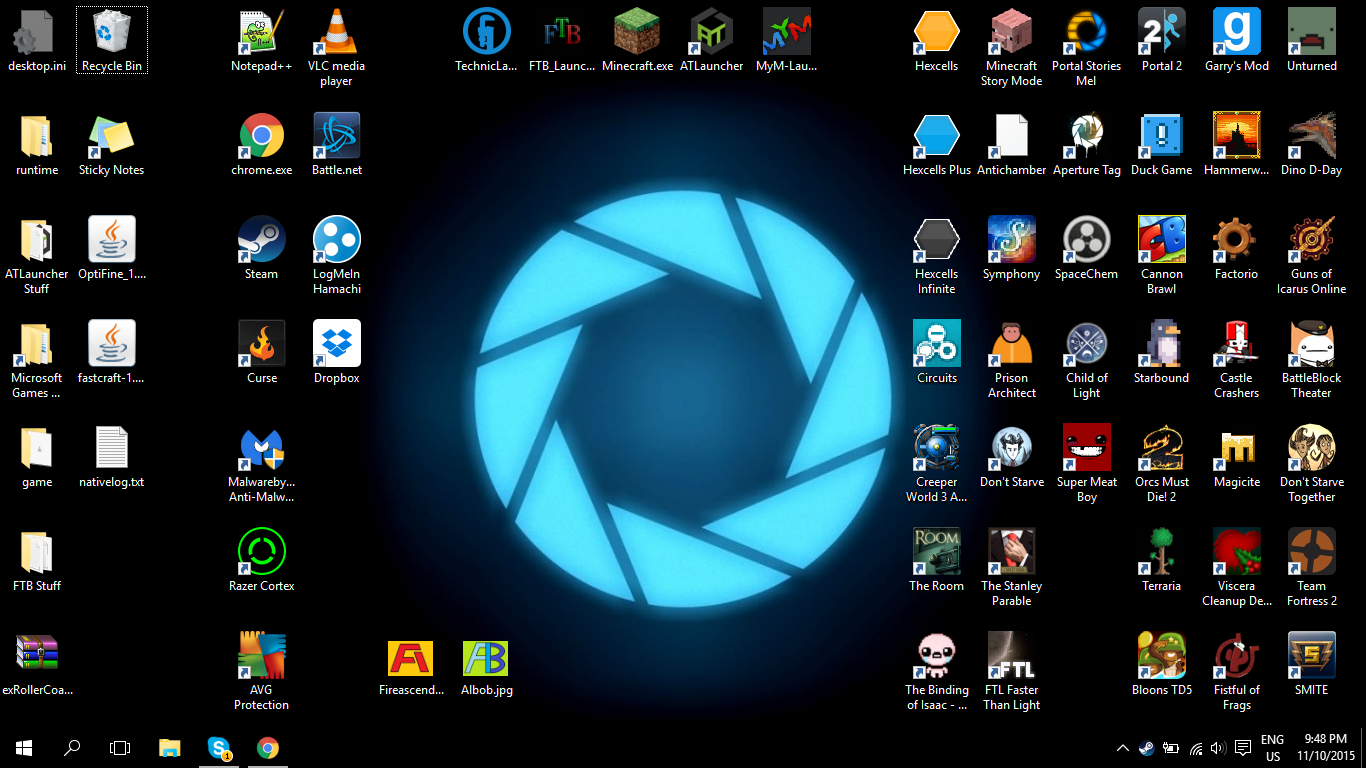Select the Portal 2 game shortcut

[x=1161, y=33]
